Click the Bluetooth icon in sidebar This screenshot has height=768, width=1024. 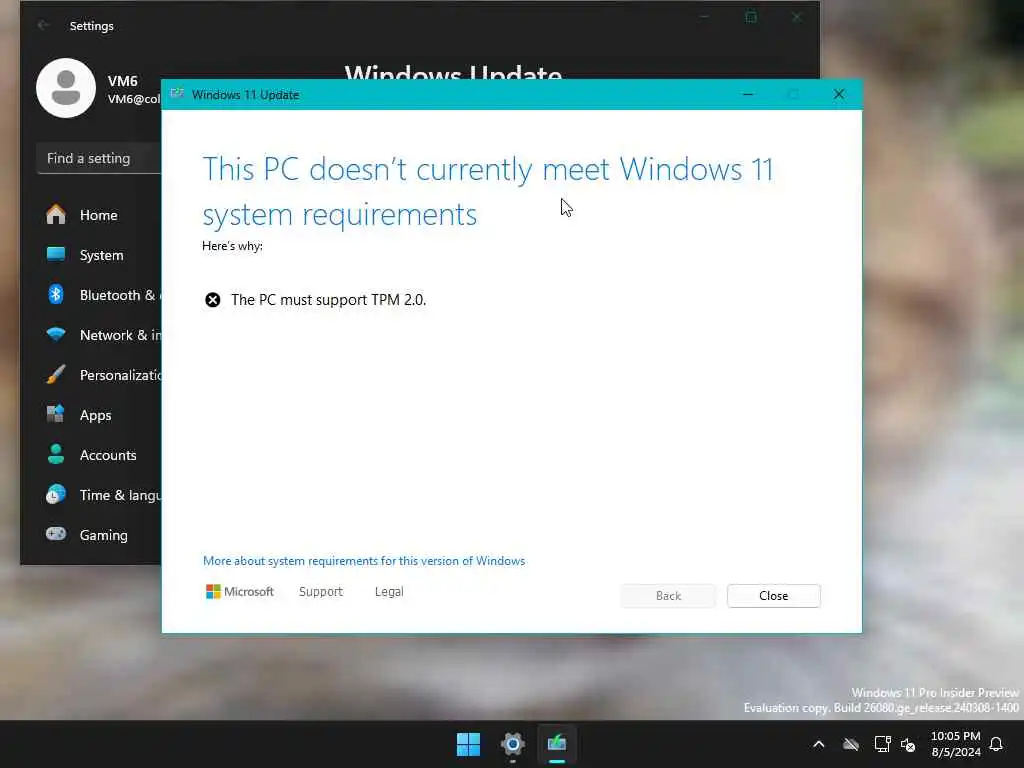pyautogui.click(x=56, y=295)
